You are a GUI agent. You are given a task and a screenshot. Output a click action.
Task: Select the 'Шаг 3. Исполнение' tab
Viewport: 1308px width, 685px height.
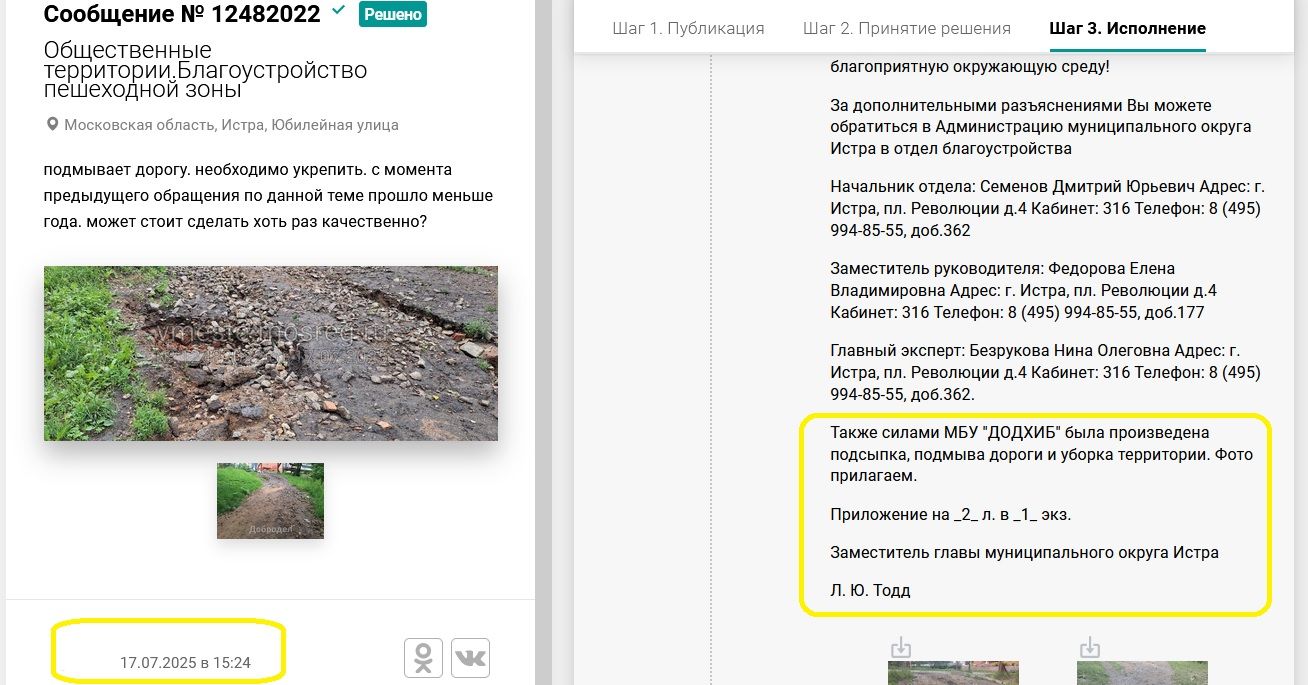pos(1127,28)
